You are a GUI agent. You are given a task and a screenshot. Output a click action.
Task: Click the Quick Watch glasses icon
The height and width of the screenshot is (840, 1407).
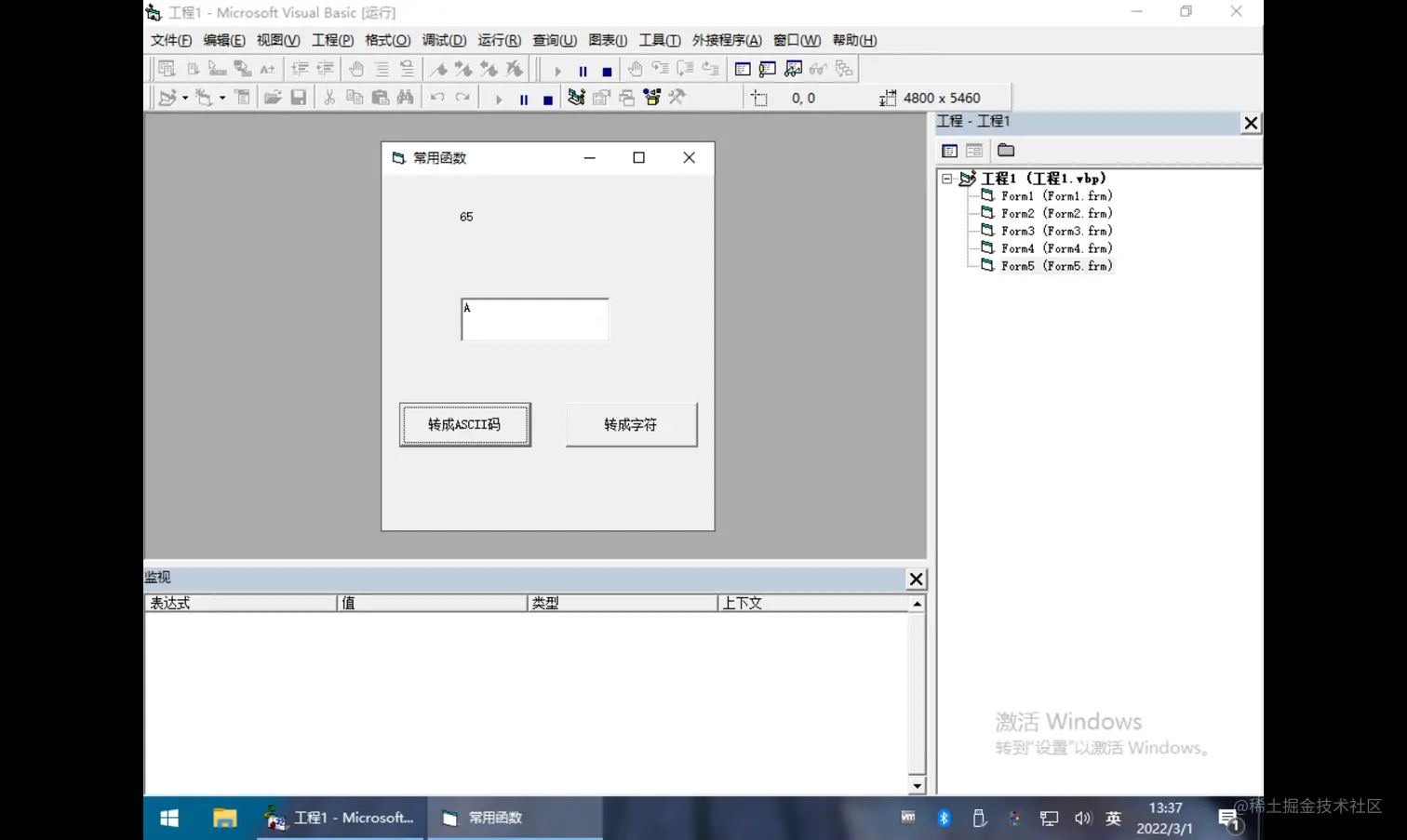[x=818, y=69]
